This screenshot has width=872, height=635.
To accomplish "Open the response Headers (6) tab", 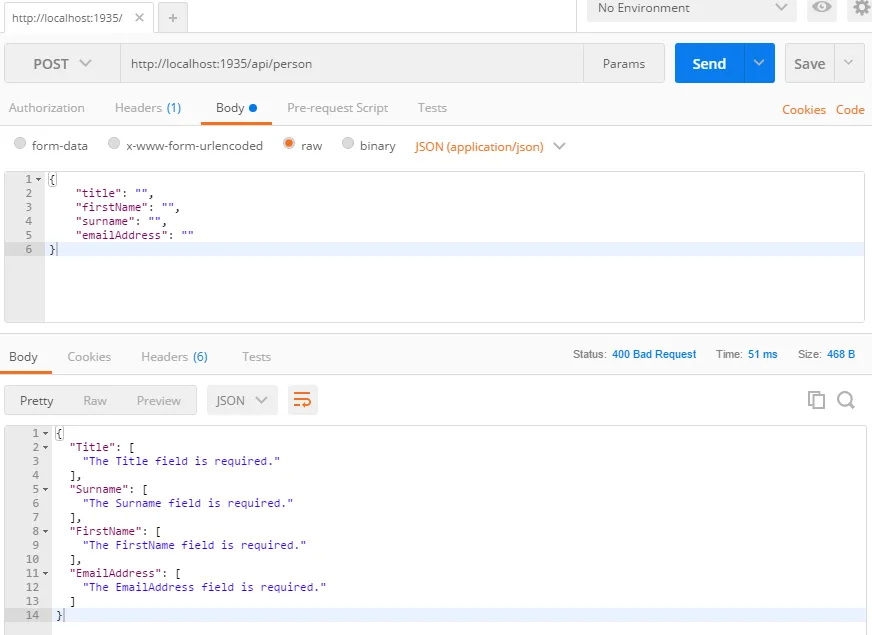I will tap(174, 356).
